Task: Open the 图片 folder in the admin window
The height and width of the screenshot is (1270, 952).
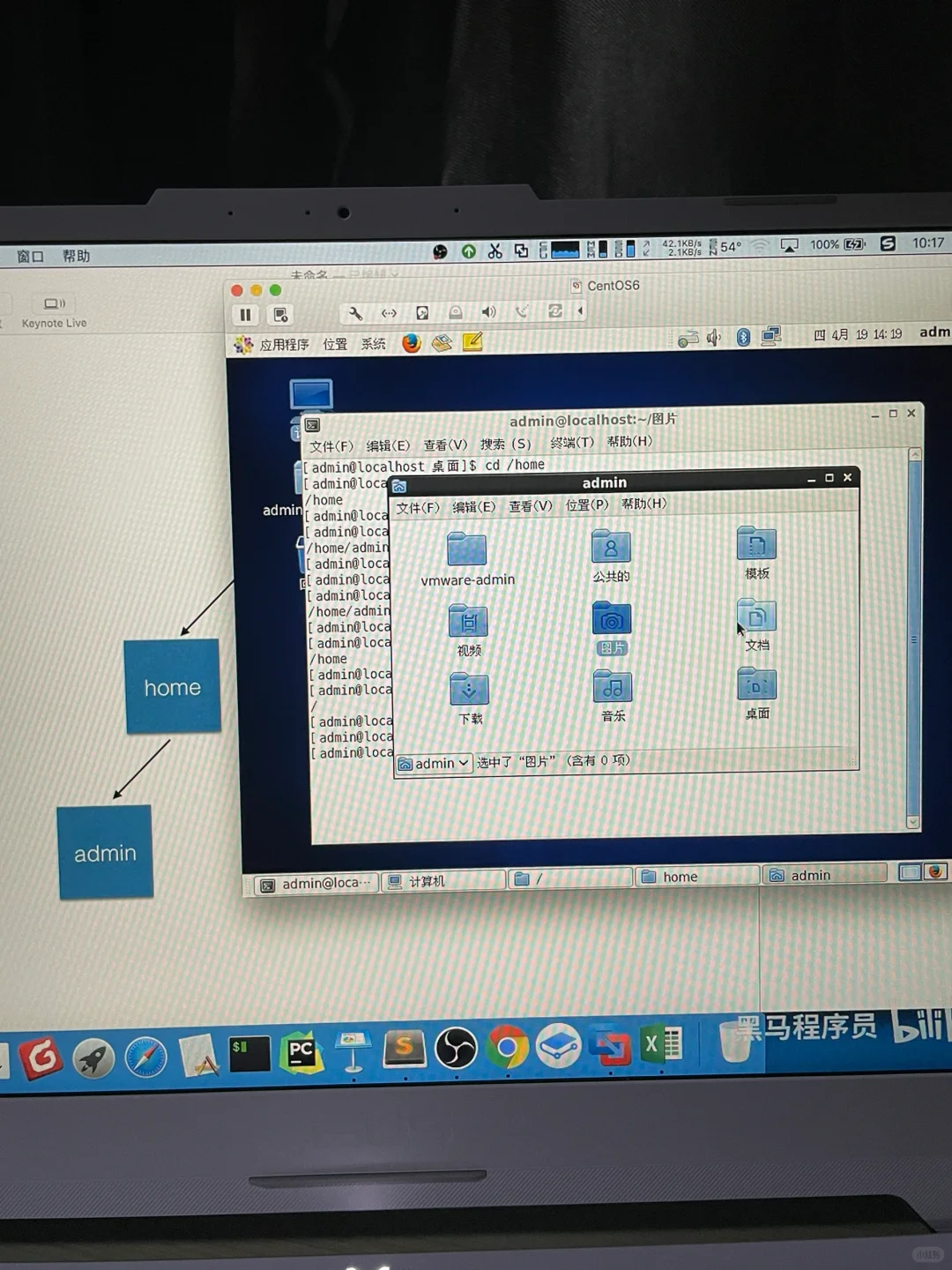Action: pyautogui.click(x=612, y=620)
